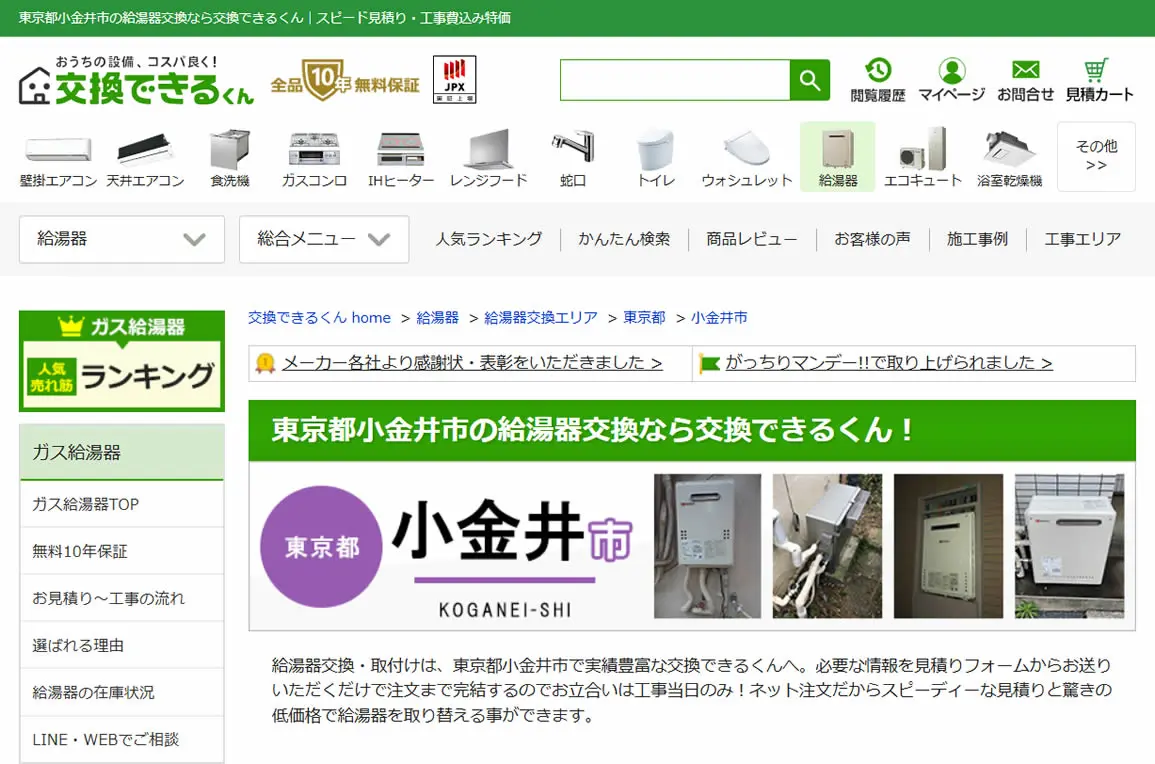Click 東京都 breadcrumb link
This screenshot has width=1155, height=764.
[645, 318]
